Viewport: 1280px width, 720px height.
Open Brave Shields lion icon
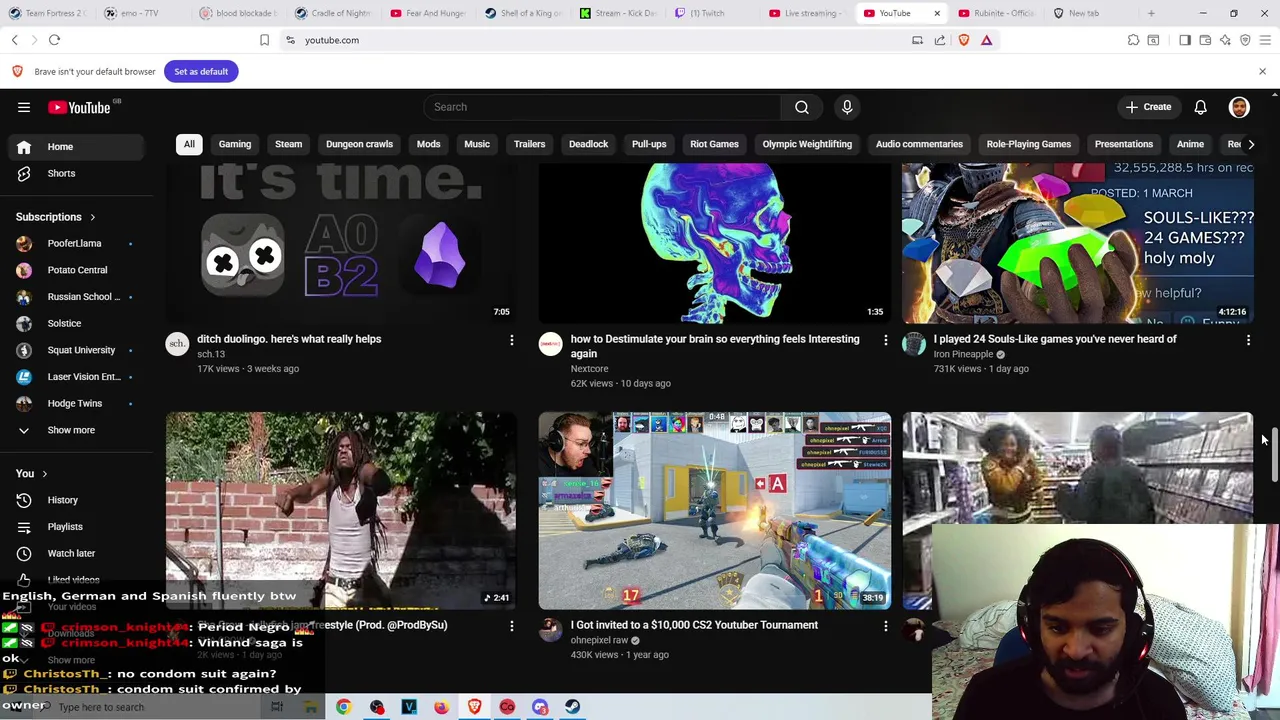click(x=963, y=40)
